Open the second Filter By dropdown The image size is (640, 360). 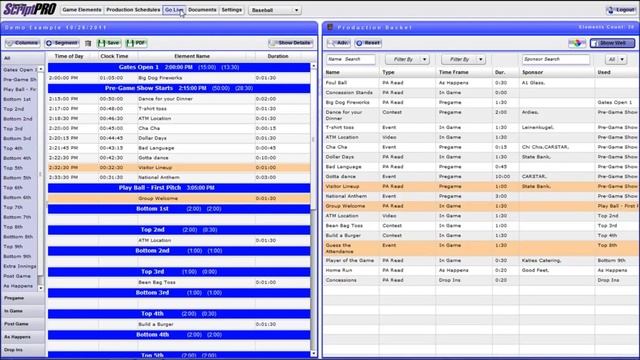pyautogui.click(x=463, y=60)
